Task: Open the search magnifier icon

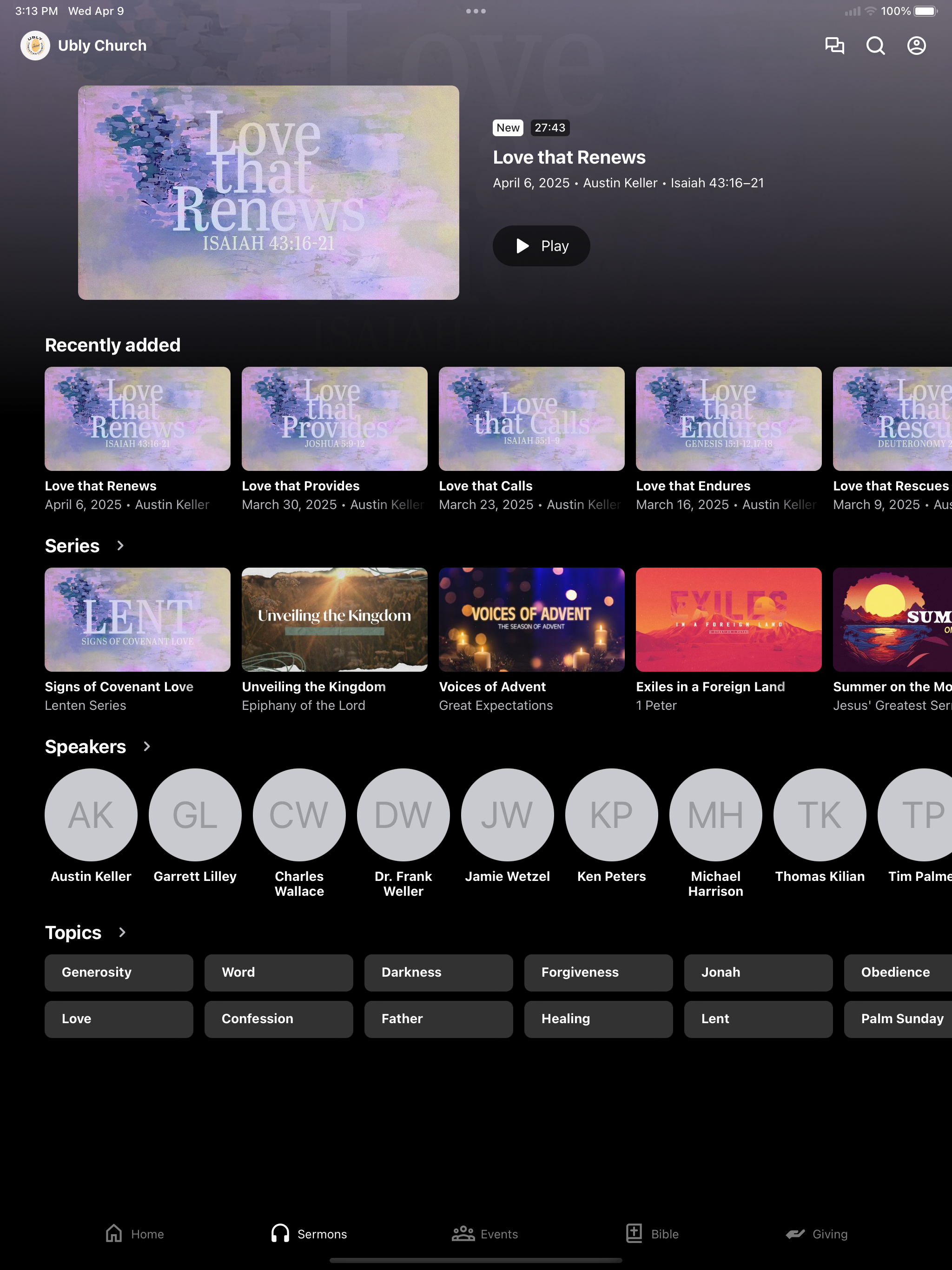Action: pyautogui.click(x=875, y=46)
